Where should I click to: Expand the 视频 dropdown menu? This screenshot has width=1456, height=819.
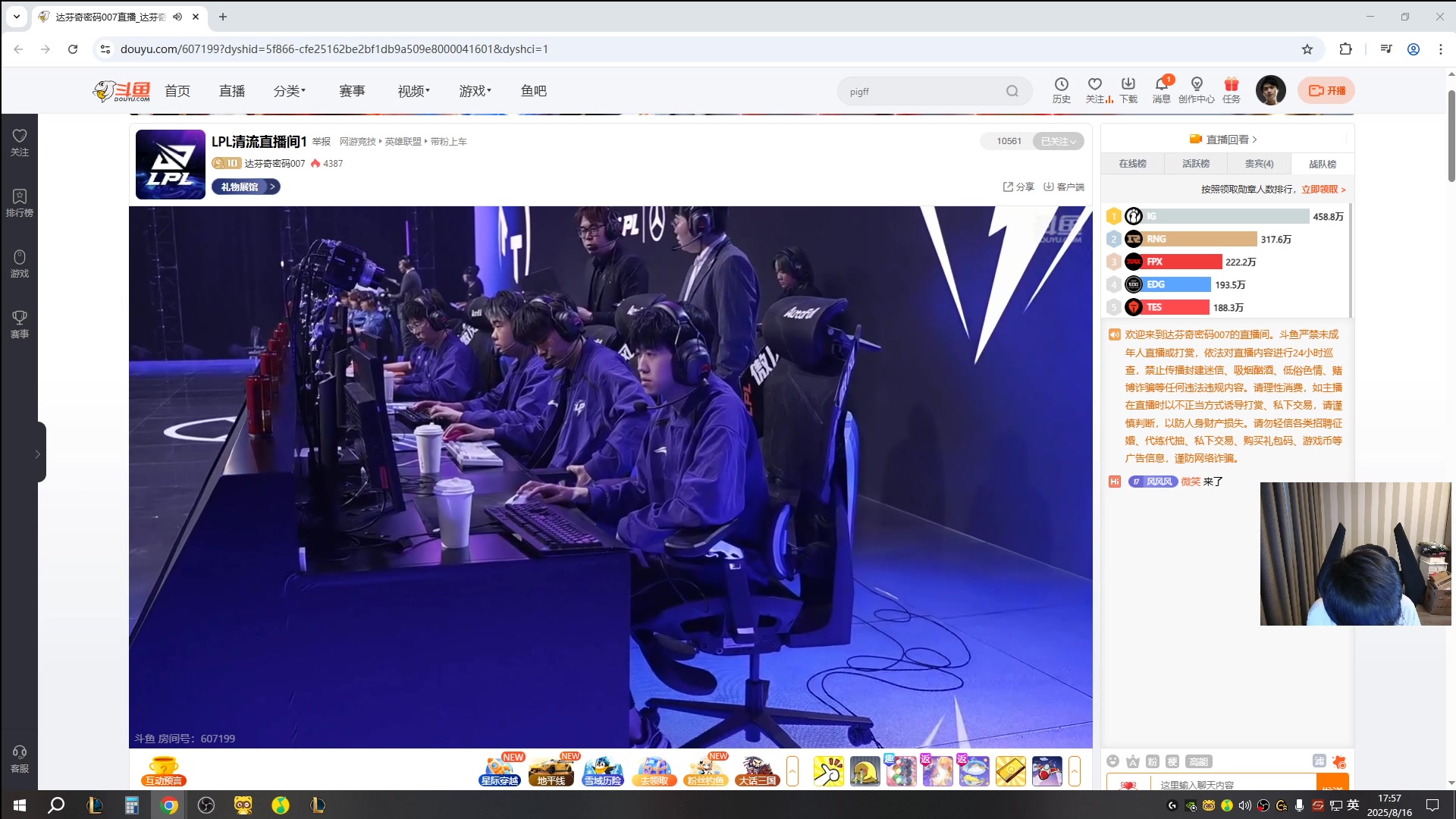click(x=414, y=91)
